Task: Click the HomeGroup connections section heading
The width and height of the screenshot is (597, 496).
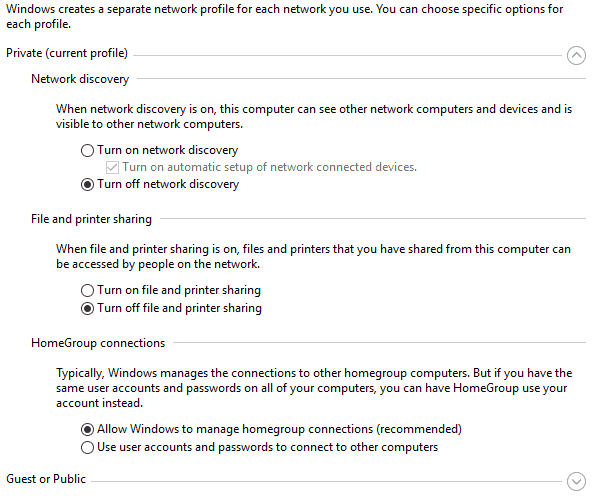Action: [98, 343]
